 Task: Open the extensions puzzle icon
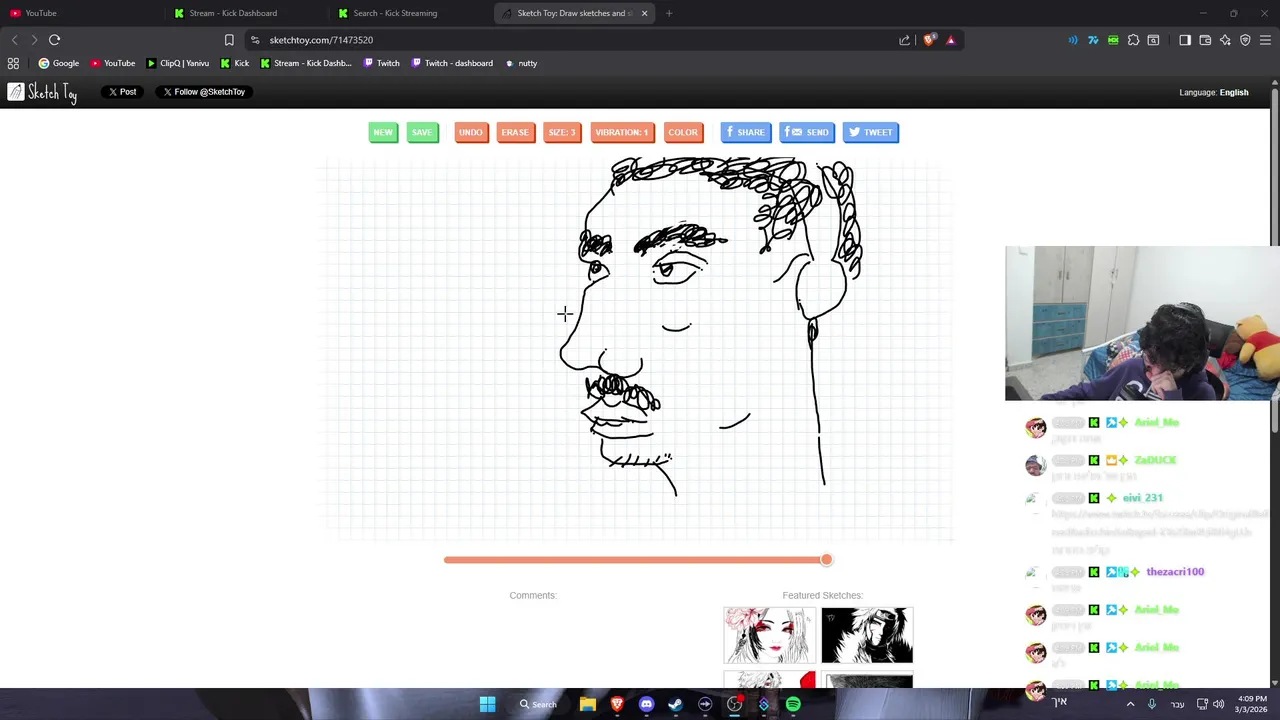tap(1133, 40)
